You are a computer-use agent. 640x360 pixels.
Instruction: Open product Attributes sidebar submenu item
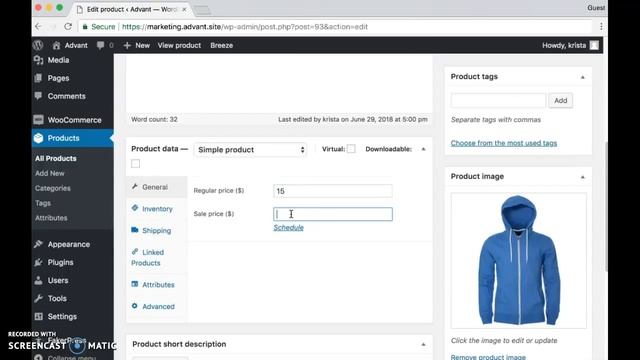(x=51, y=218)
